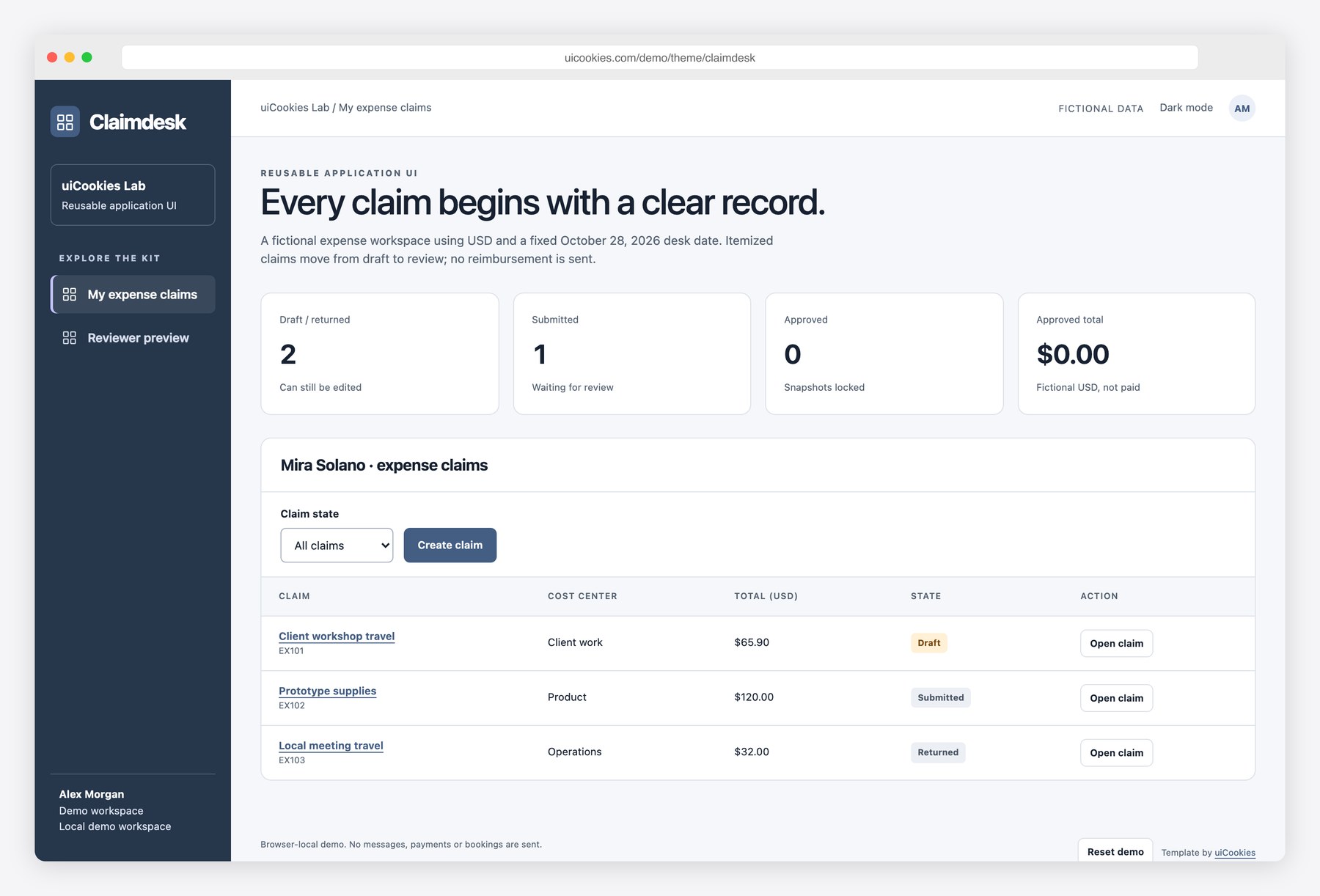
Task: Open claim for Prototype supplies row
Action: point(1116,698)
